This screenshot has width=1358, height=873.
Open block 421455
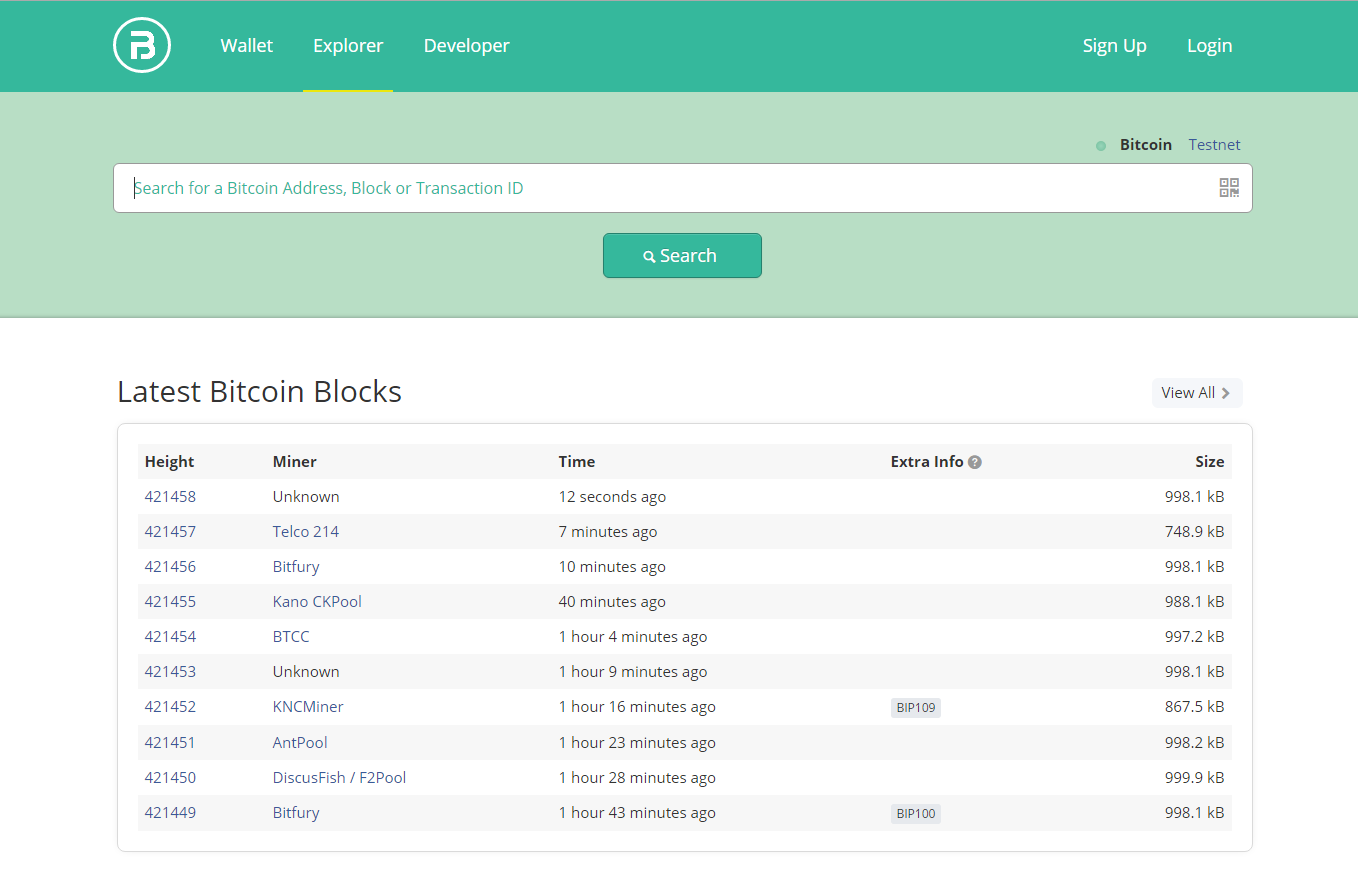[170, 602]
